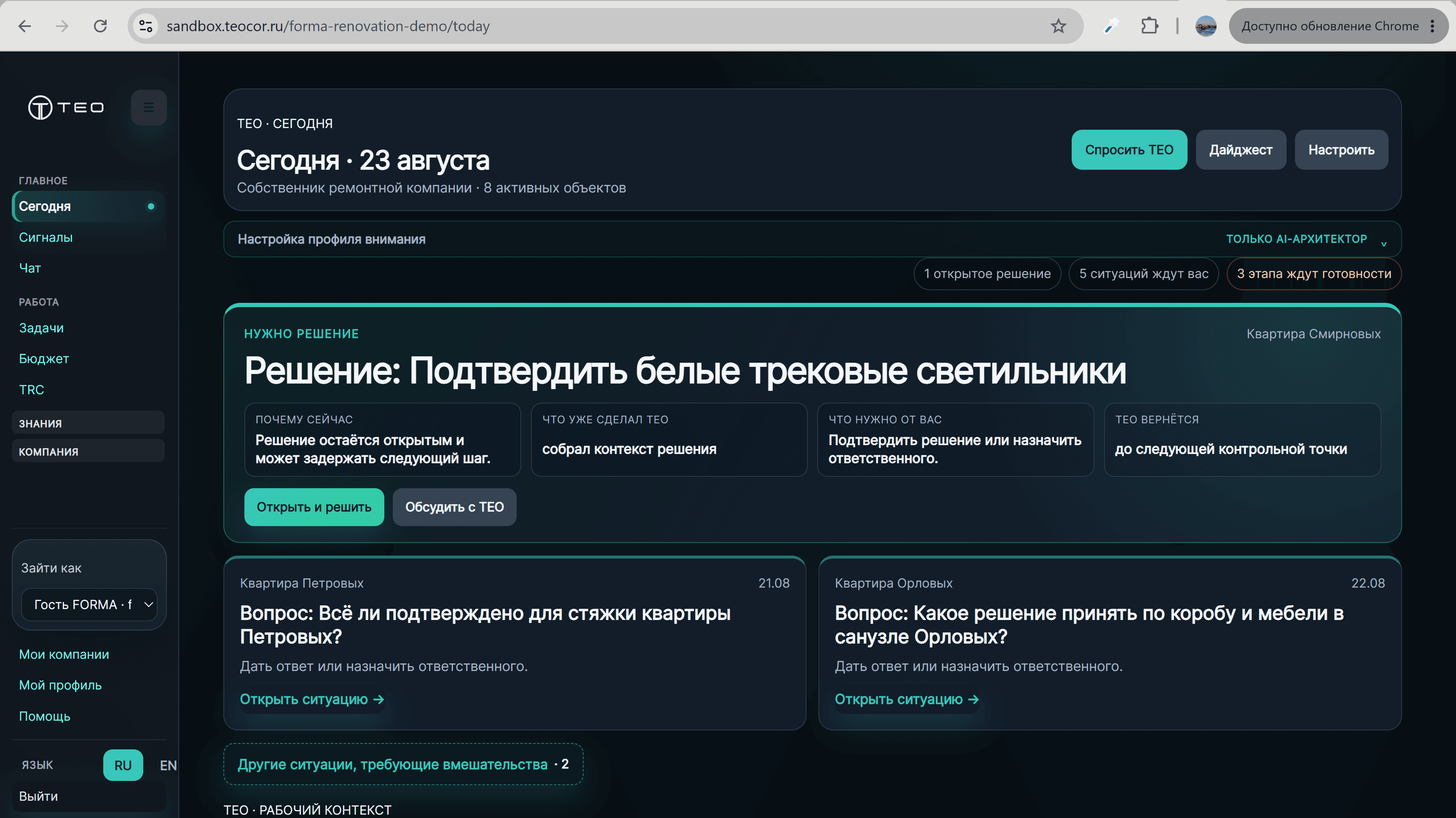The width and height of the screenshot is (1456, 818).
Task: Open Chrome profile avatar
Action: 1206,26
